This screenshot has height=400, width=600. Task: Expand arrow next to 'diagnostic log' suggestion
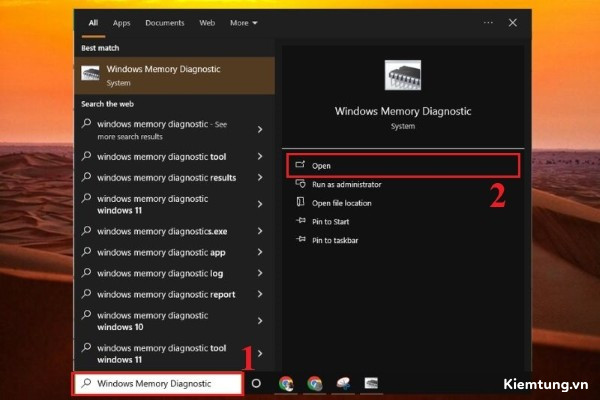[x=260, y=273]
